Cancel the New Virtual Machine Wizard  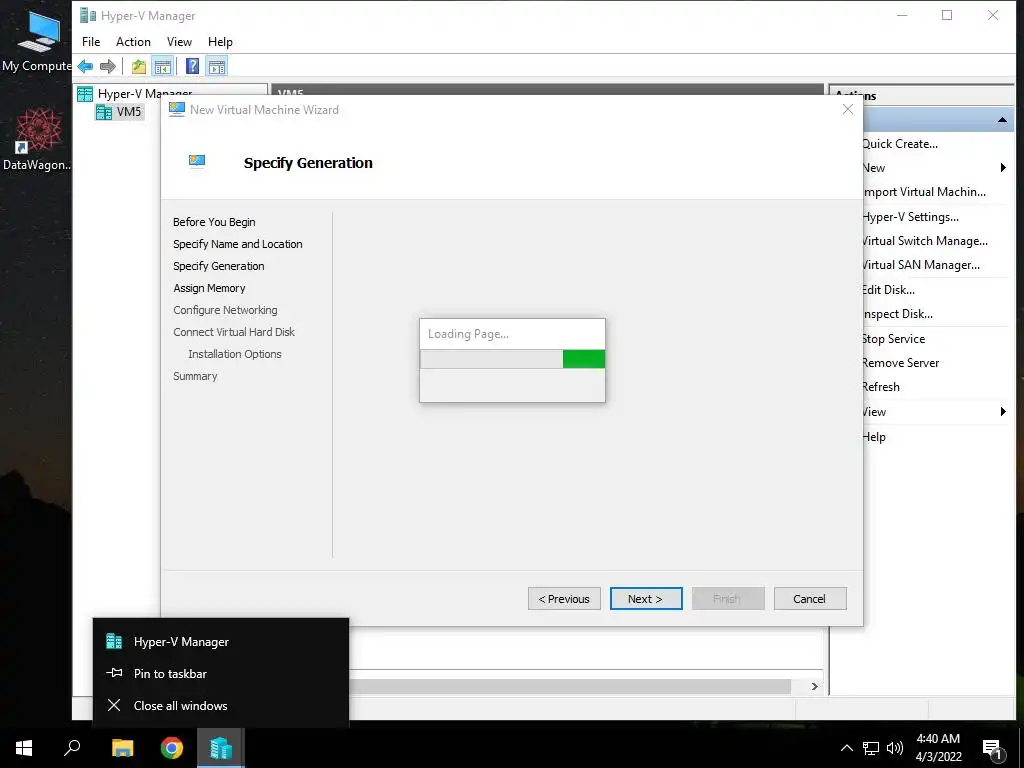pyautogui.click(x=810, y=599)
